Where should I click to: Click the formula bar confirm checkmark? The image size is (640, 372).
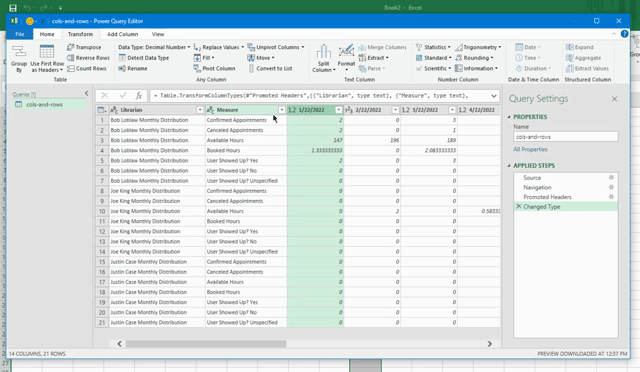coord(122,96)
